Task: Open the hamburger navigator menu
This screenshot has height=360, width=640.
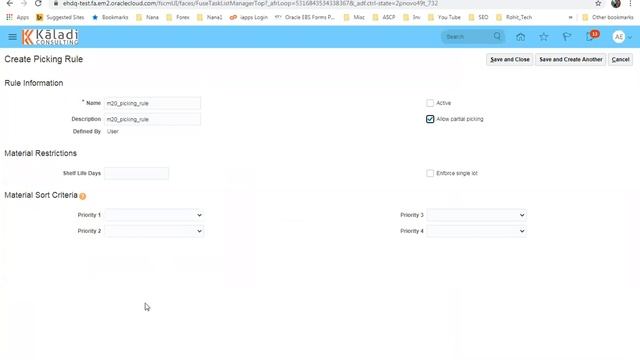Action: click(x=12, y=37)
